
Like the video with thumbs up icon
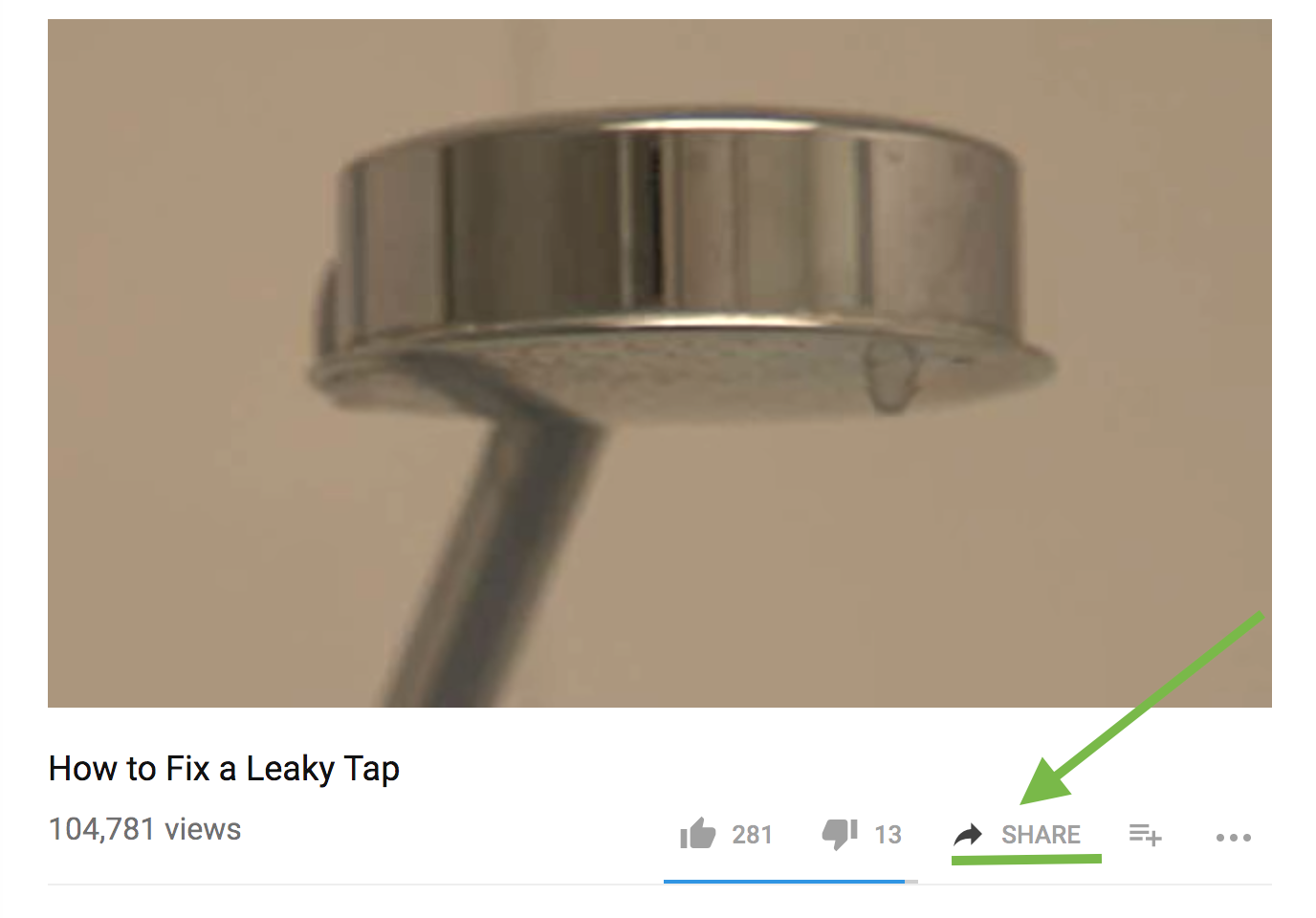698,834
